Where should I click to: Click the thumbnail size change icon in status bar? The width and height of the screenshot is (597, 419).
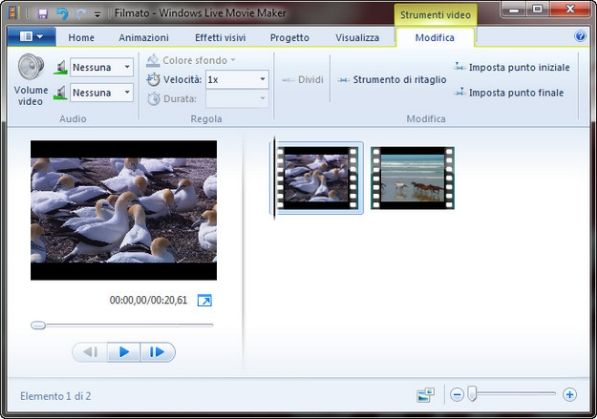(426, 395)
